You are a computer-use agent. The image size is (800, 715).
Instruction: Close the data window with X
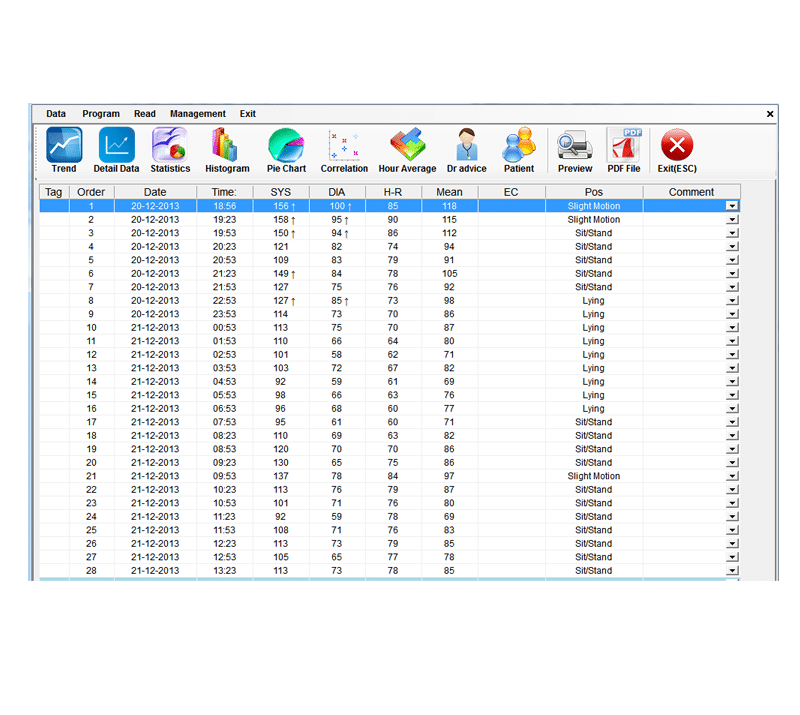tap(770, 114)
